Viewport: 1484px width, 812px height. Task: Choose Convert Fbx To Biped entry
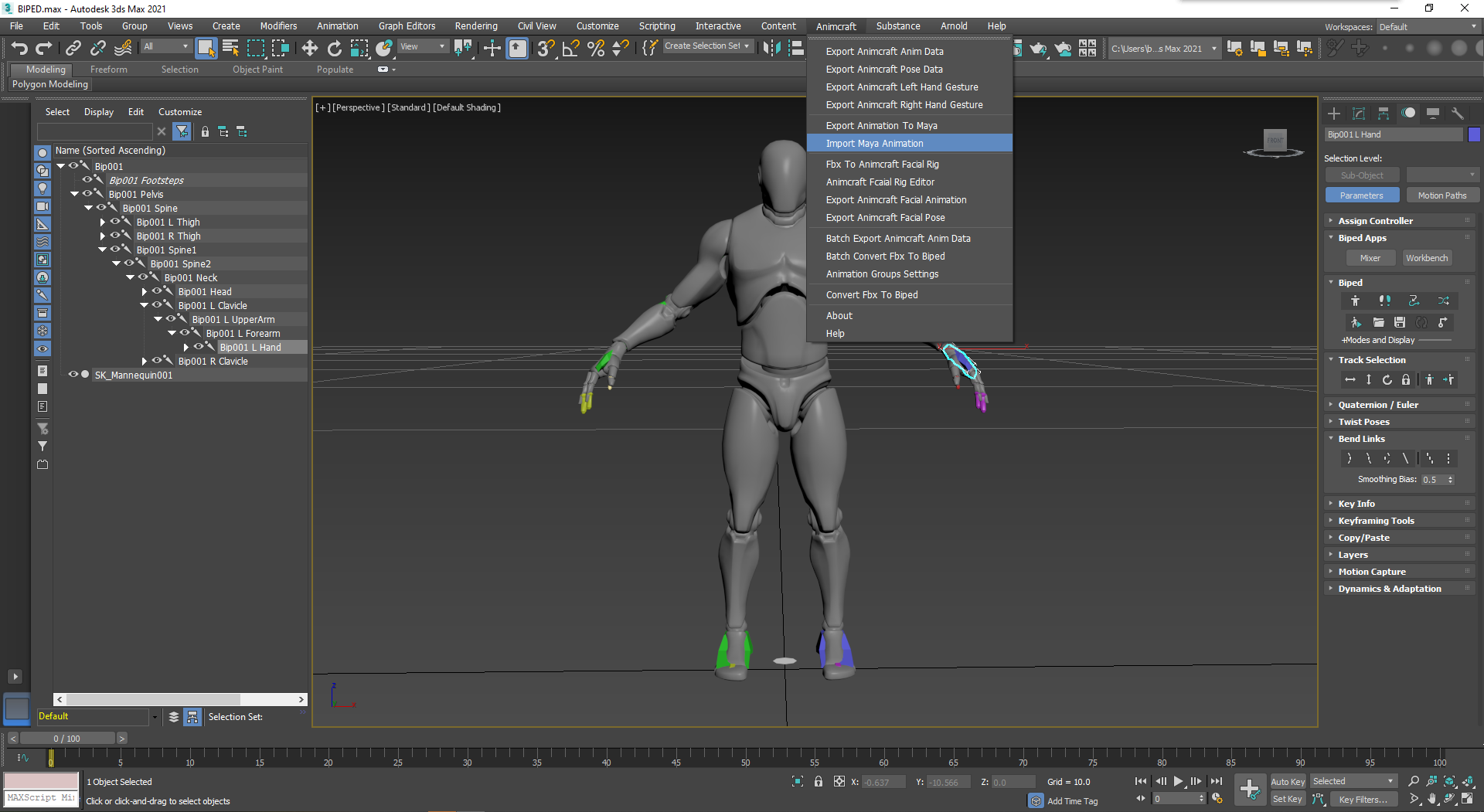pyautogui.click(x=910, y=295)
